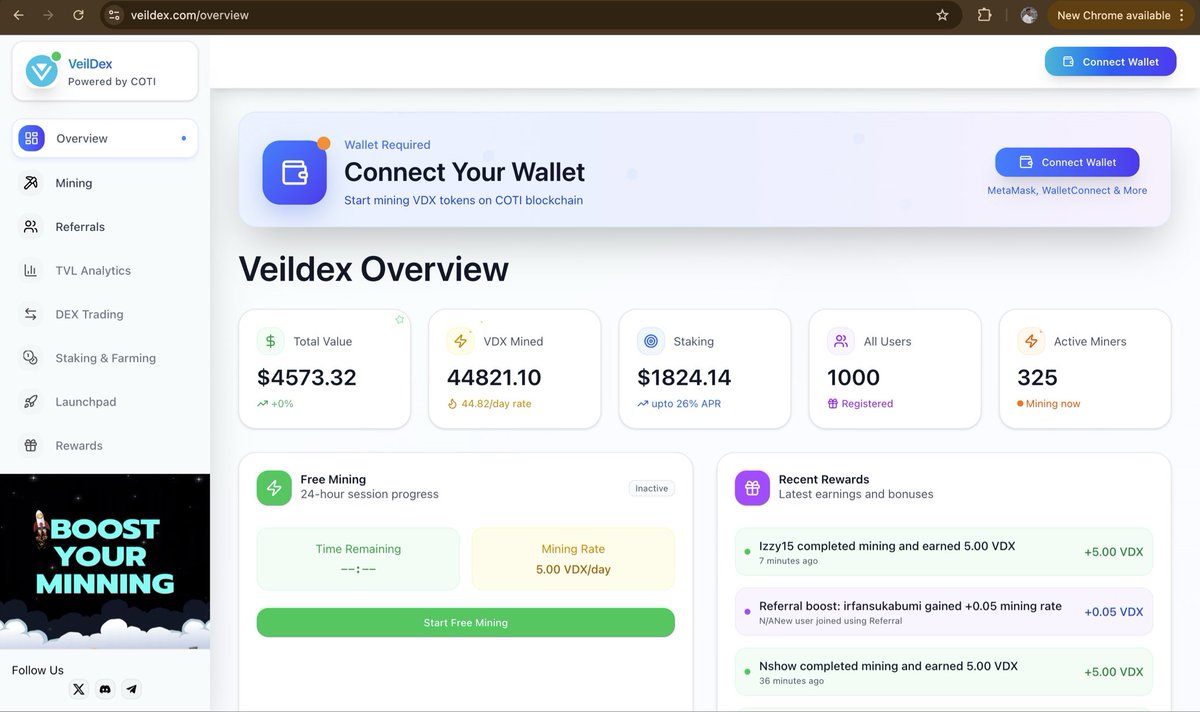
Task: Click the $1824.14 staking figure
Action: (x=684, y=378)
